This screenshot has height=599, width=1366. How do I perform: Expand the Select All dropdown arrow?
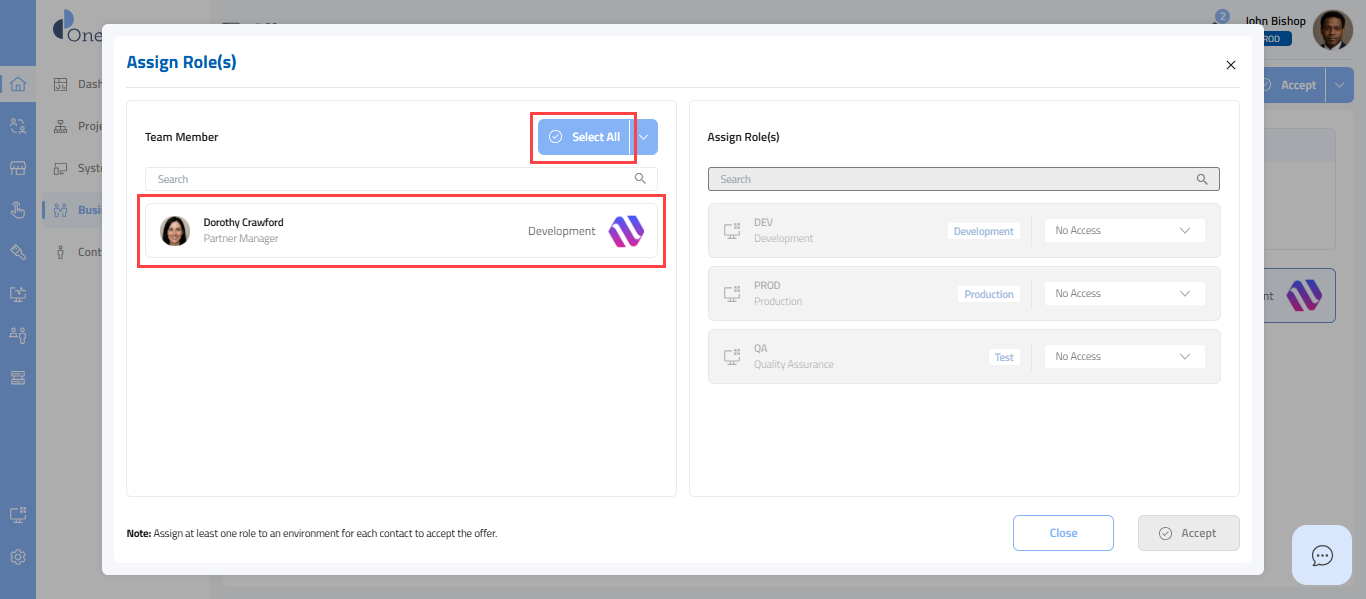pos(644,137)
